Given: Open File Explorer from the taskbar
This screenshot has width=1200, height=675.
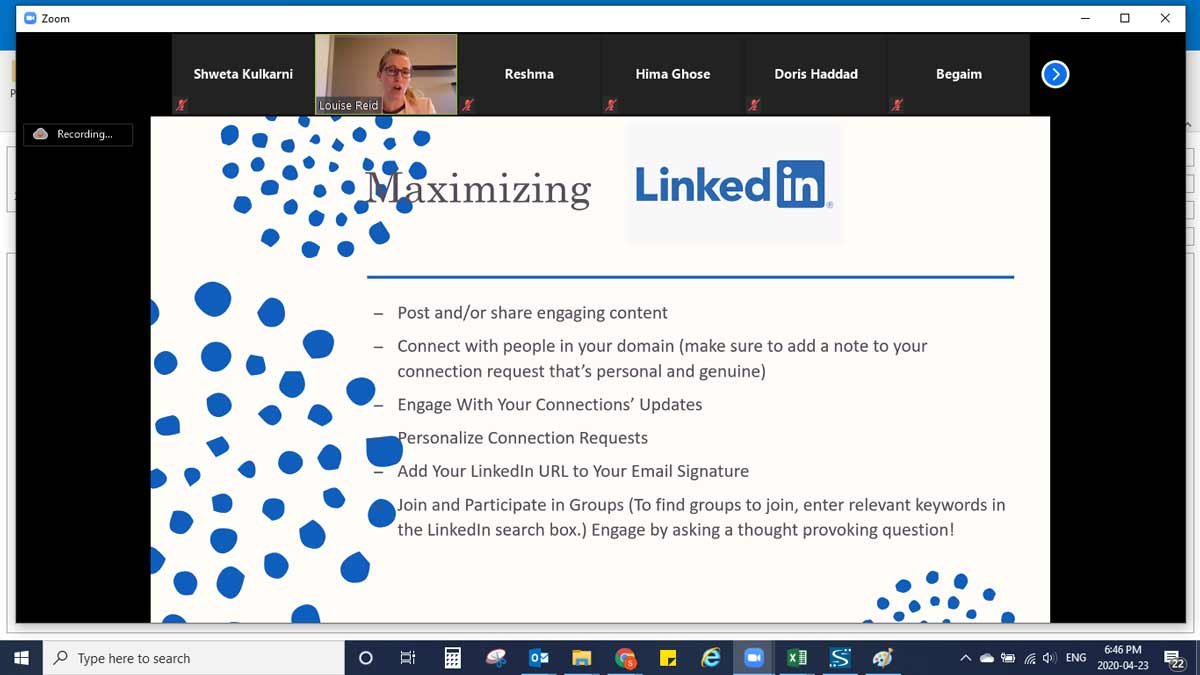Looking at the screenshot, I should [x=582, y=658].
